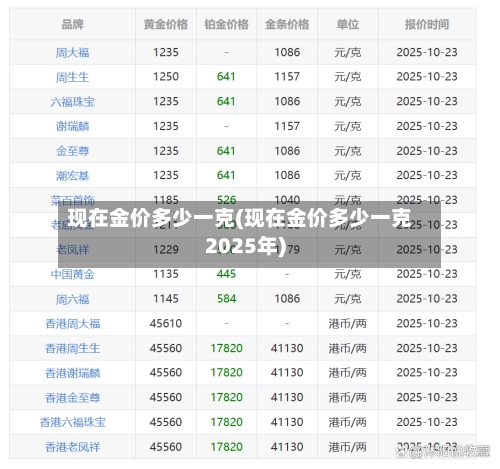The image size is (500, 469).
Task: Open the 周大福 brand link
Action: point(72,53)
